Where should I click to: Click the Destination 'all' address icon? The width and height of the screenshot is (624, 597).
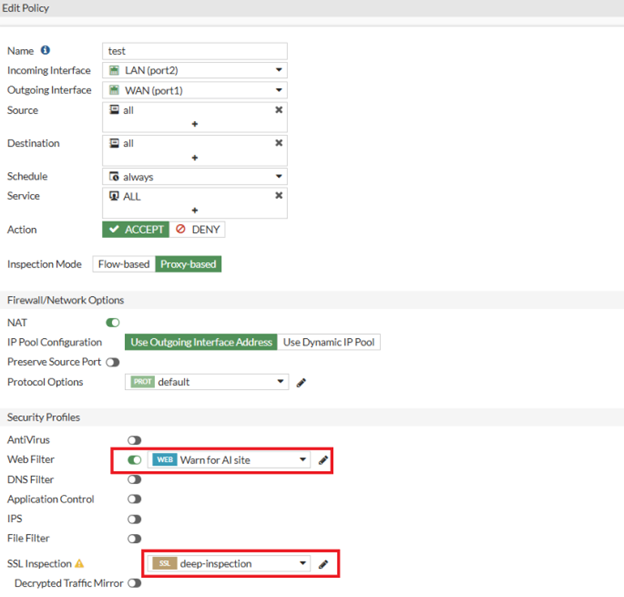(x=114, y=143)
